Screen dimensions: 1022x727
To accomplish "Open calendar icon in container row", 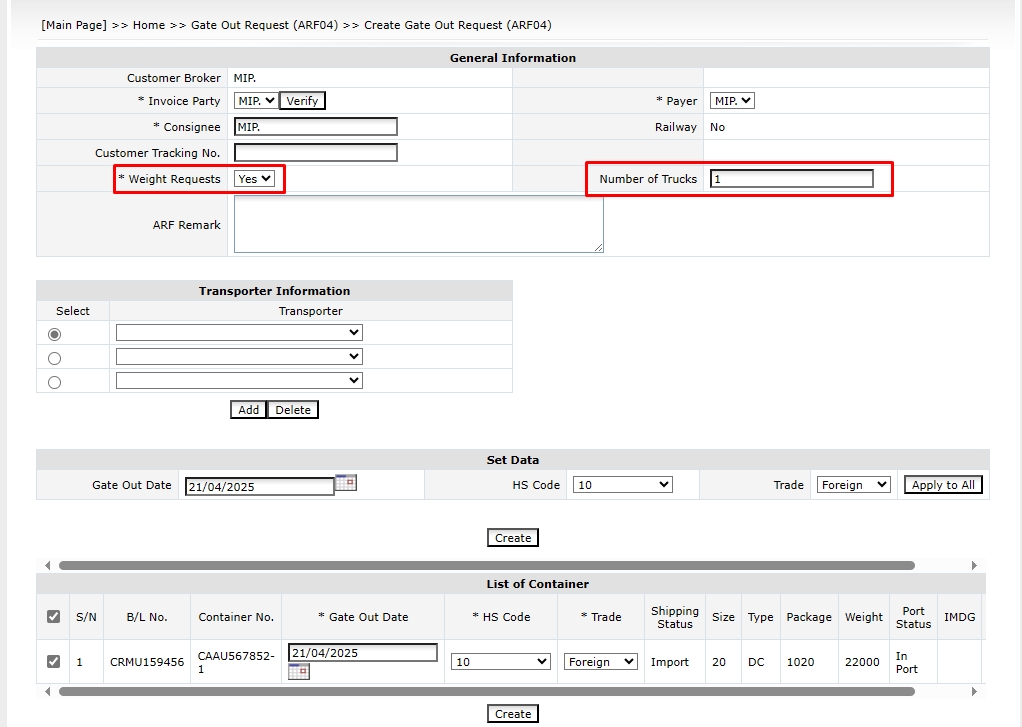I will coord(298,671).
